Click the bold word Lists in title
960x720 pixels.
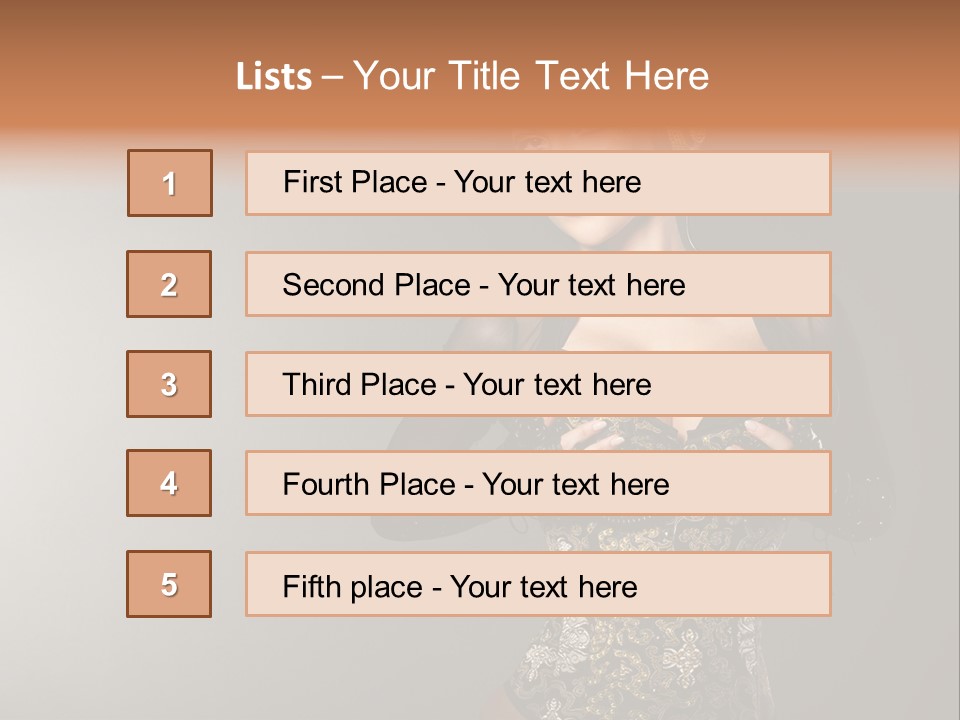click(x=274, y=77)
